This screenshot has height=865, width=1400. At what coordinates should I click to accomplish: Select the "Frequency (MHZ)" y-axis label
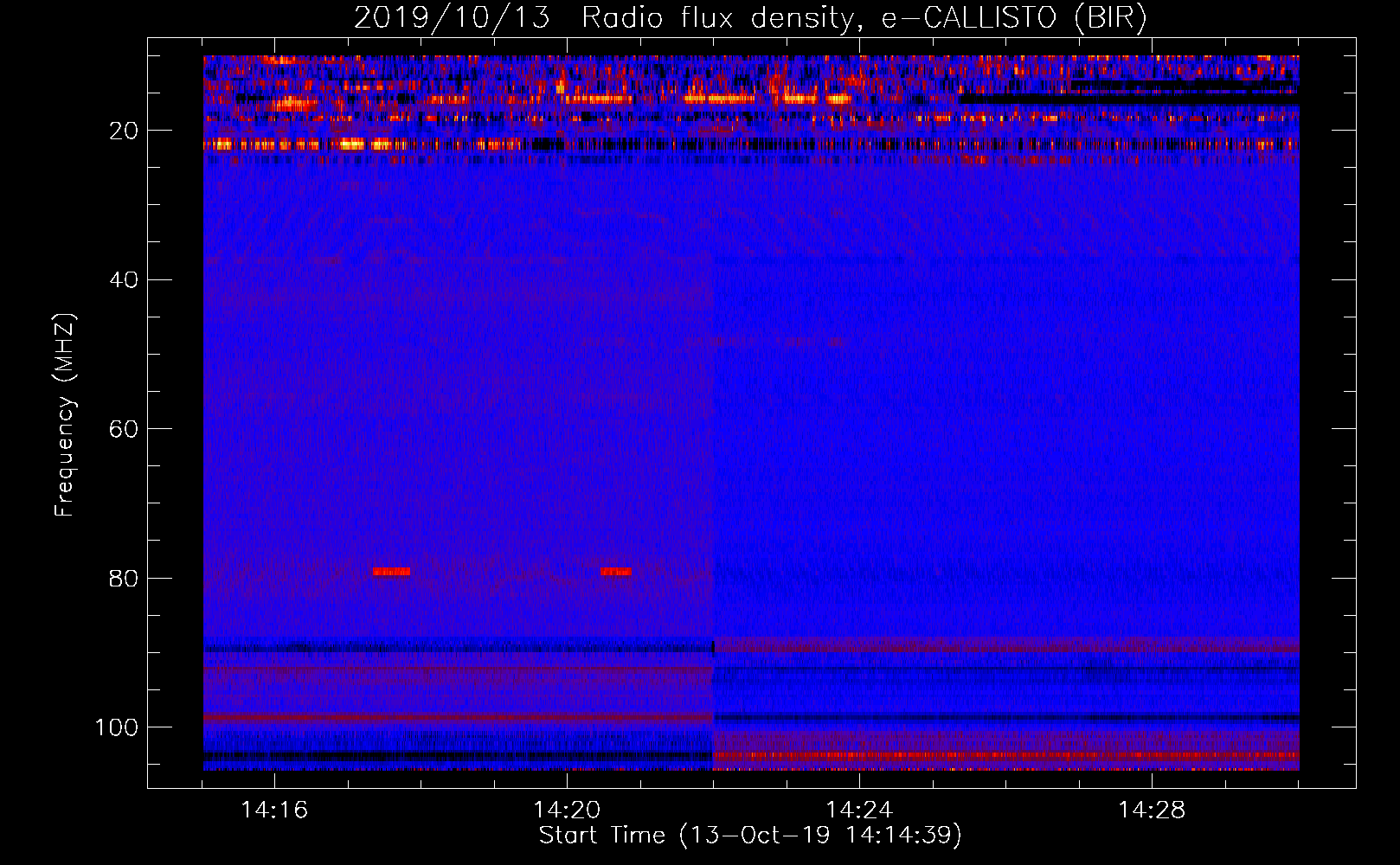65,414
